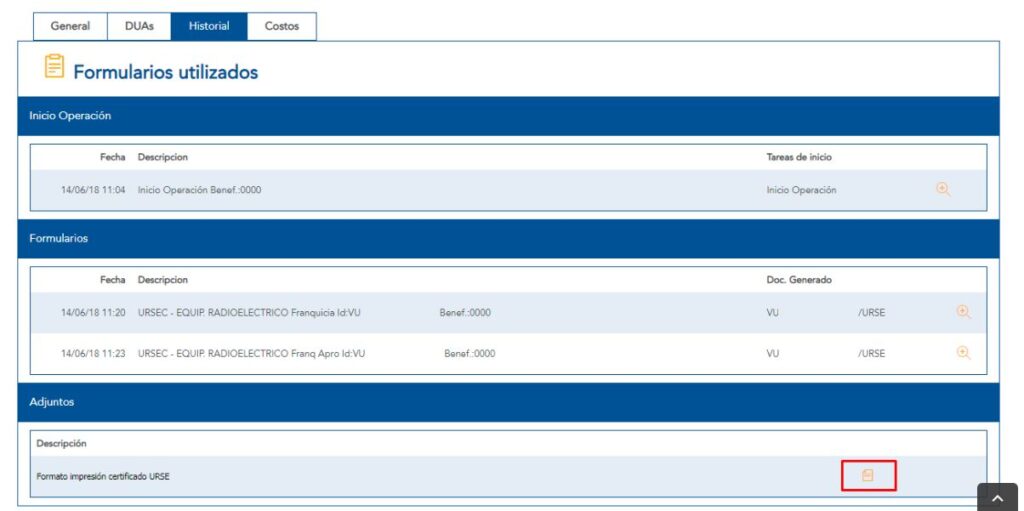Collapse the Formularios section header bar
The height and width of the screenshot is (511, 1024).
(58, 239)
